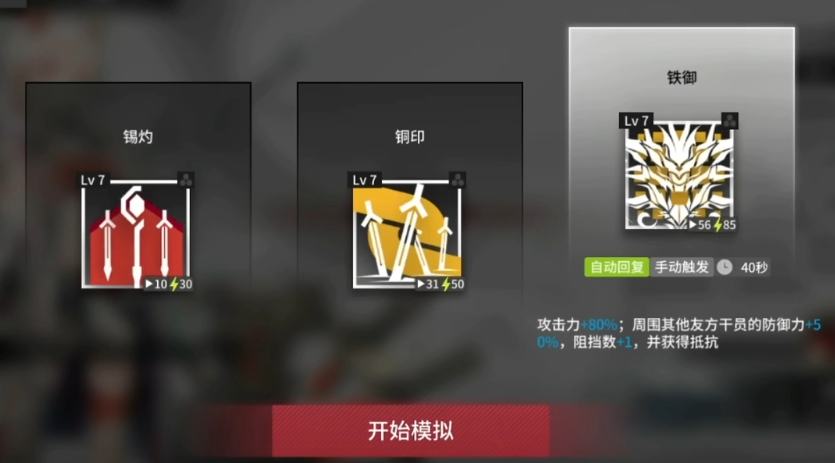Click the mastery dots icon on 铜印

[x=457, y=180]
